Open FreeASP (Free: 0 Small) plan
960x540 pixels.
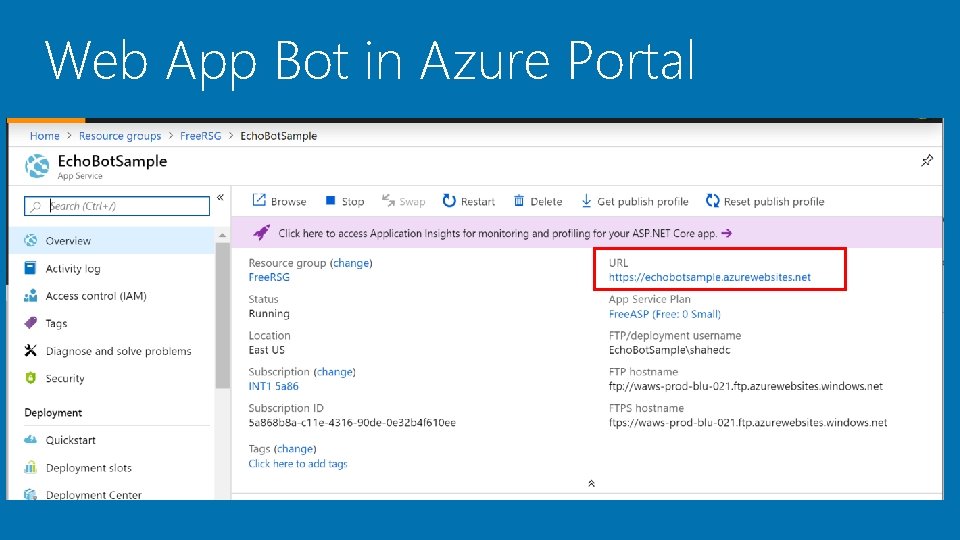(x=664, y=313)
